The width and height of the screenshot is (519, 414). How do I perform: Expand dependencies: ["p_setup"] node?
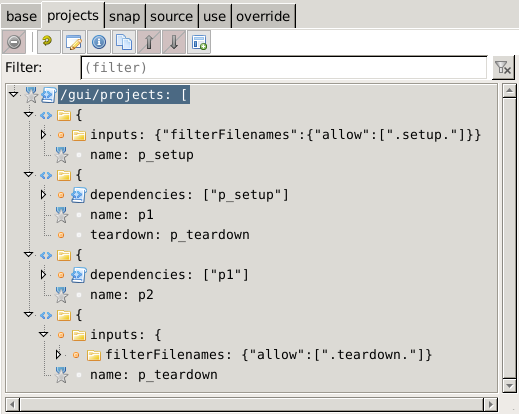pyautogui.click(x=43, y=195)
